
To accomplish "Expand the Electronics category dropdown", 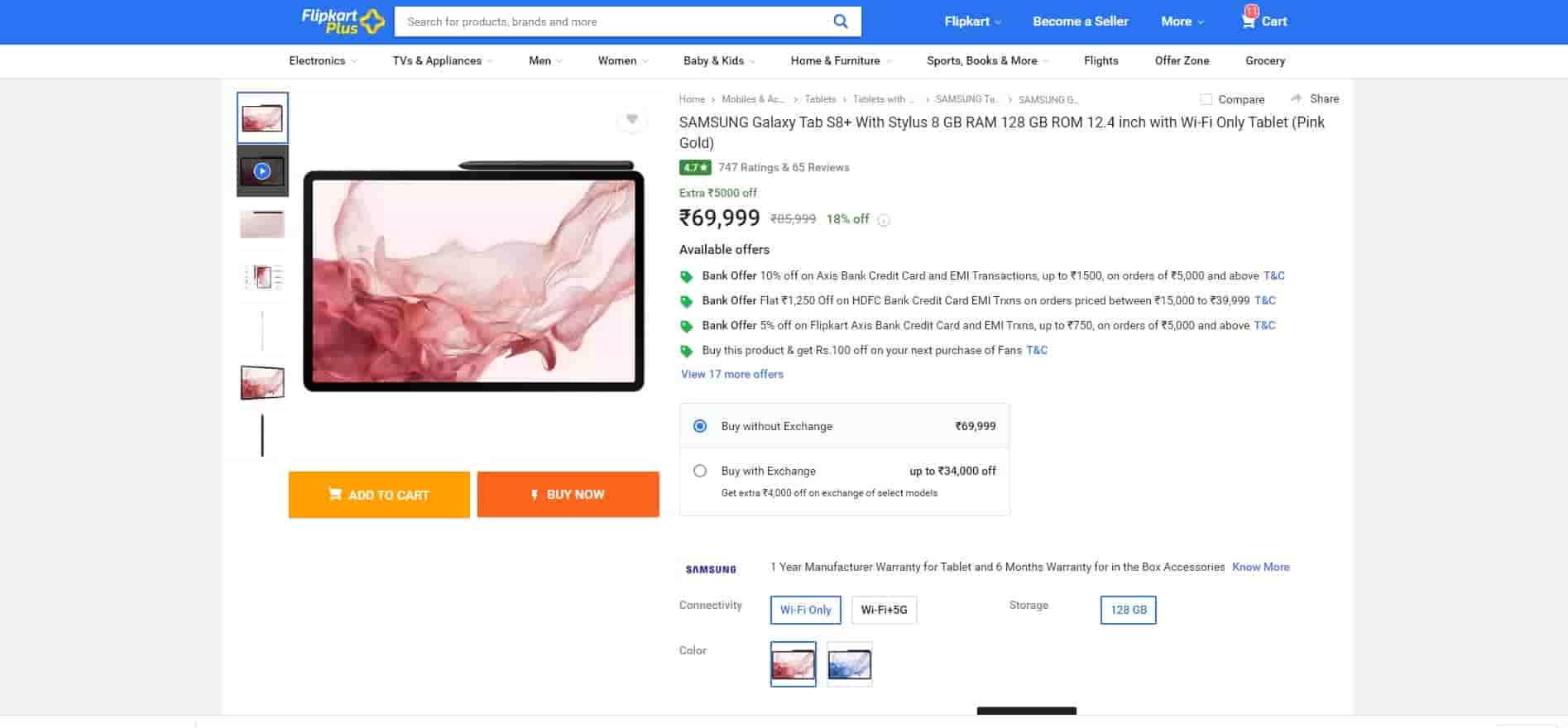I will tap(323, 60).
